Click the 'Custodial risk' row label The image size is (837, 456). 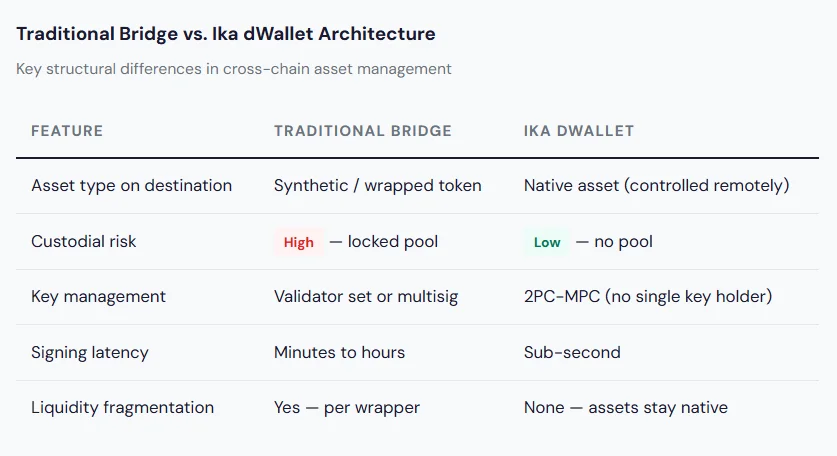(84, 241)
